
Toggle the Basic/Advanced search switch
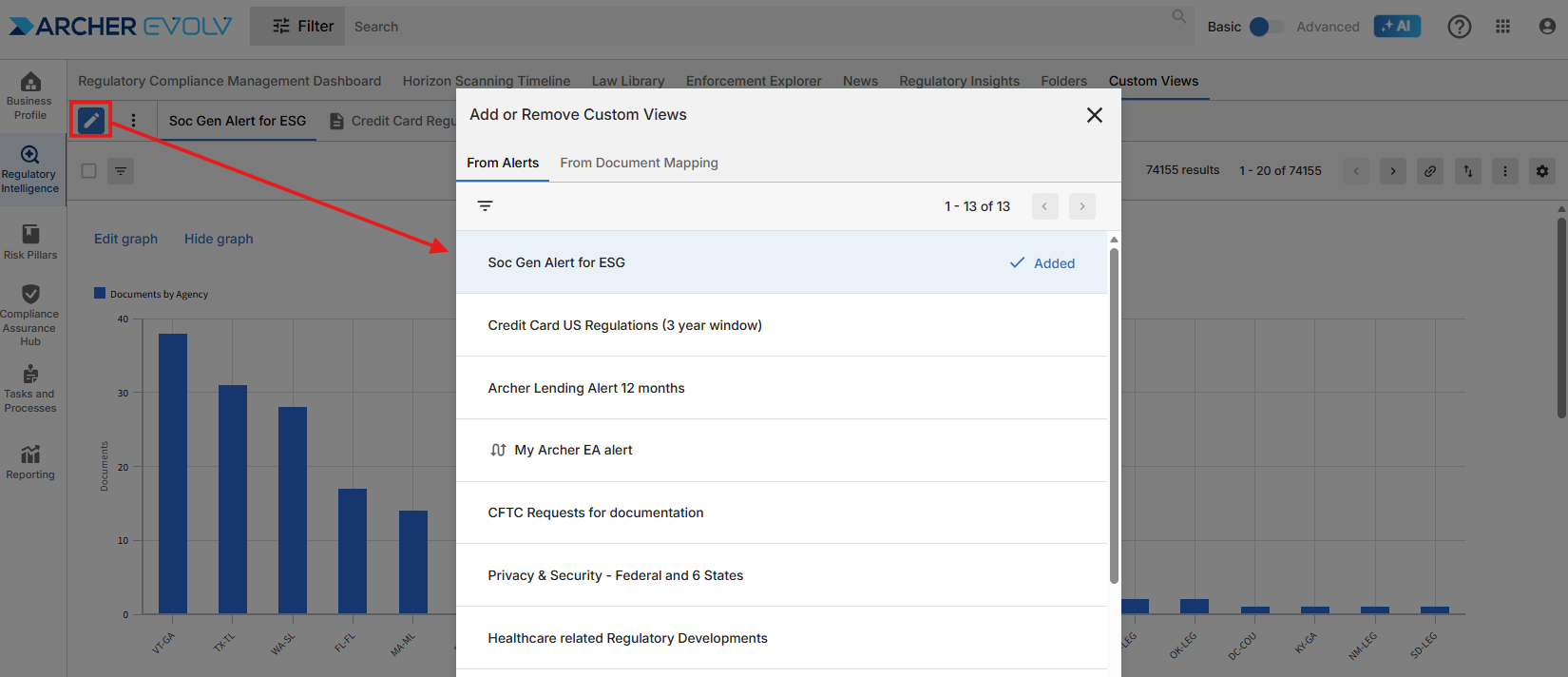(1265, 27)
